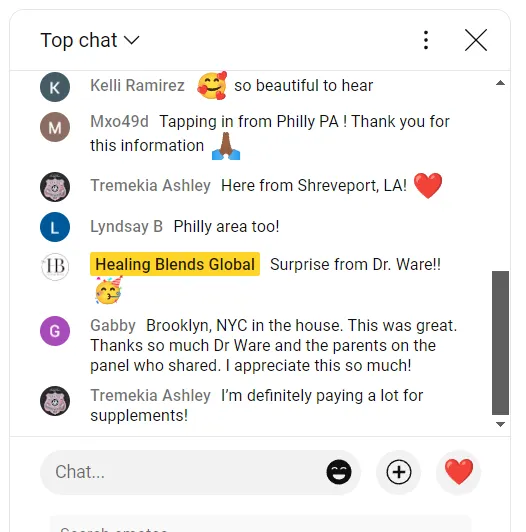Open the emoji picker in chat box
Image resolution: width=526 pixels, height=532 pixels.
point(339,472)
